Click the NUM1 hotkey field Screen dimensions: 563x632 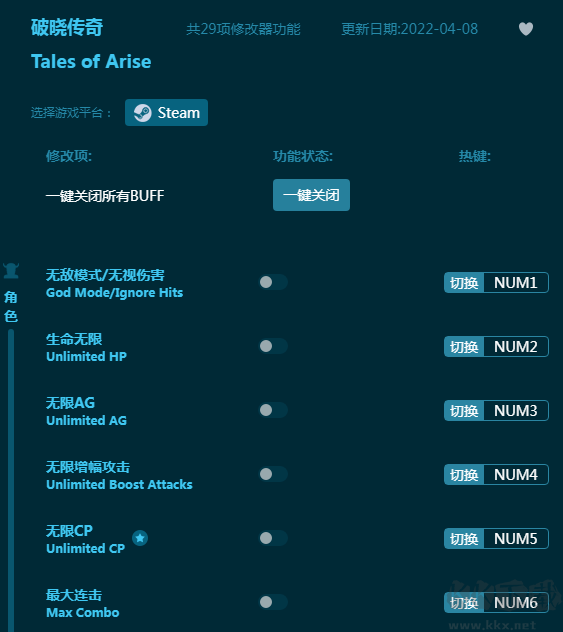(x=516, y=283)
